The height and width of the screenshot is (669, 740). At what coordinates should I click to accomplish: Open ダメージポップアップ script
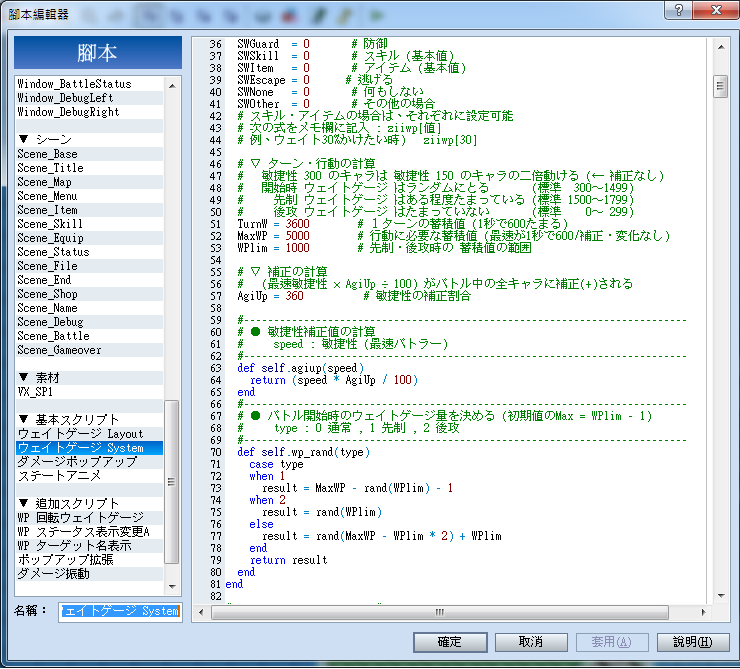click(89, 462)
